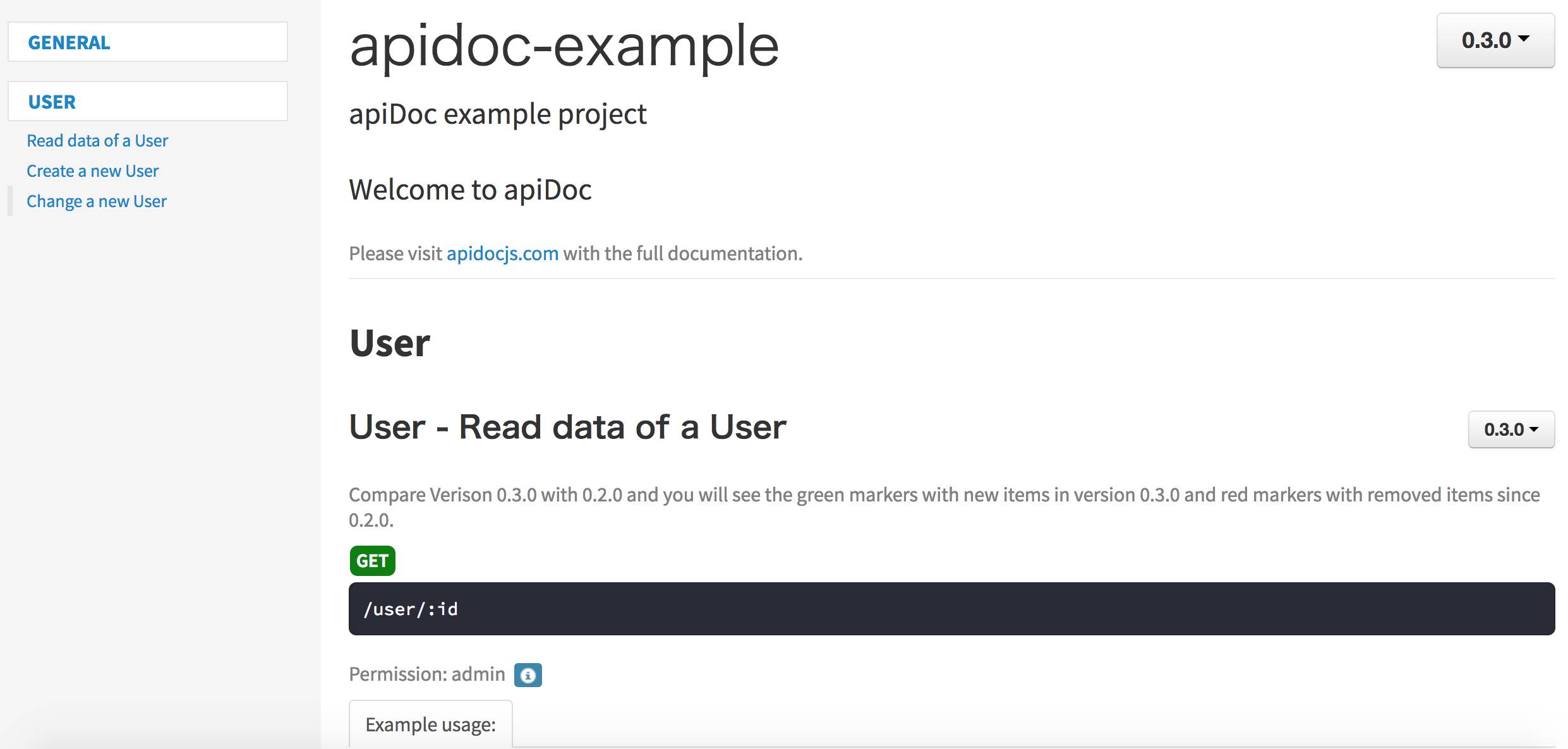Click the apidoc-example page title
1568x749 pixels.
pos(564,45)
